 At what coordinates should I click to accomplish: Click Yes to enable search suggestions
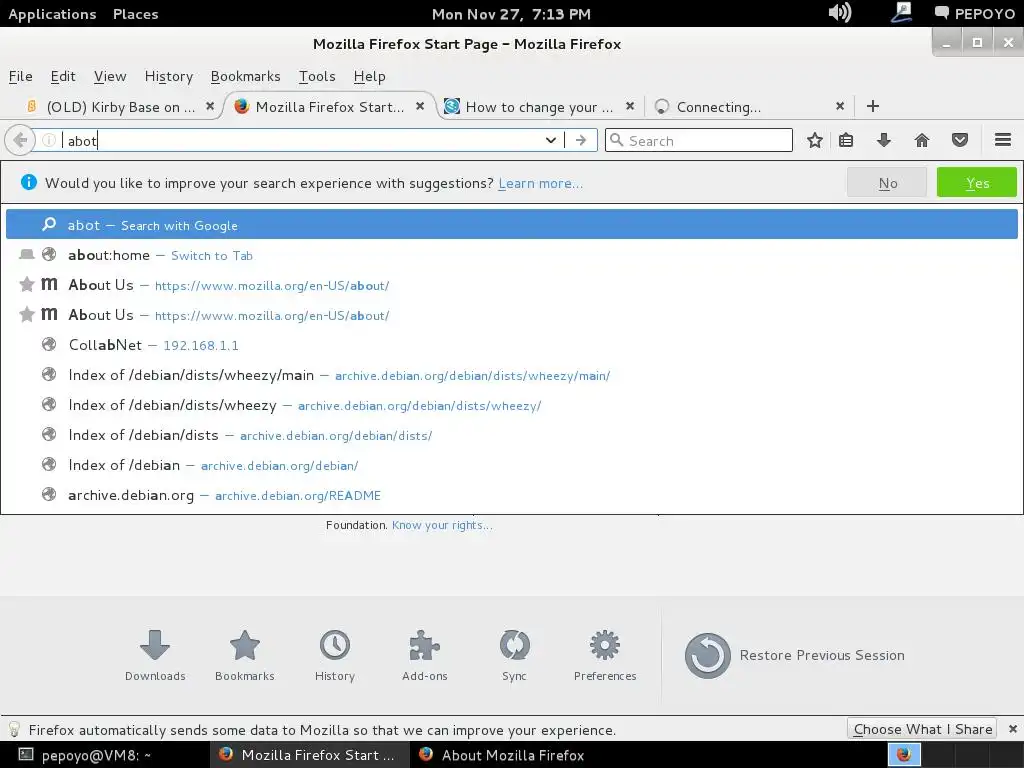(976, 182)
